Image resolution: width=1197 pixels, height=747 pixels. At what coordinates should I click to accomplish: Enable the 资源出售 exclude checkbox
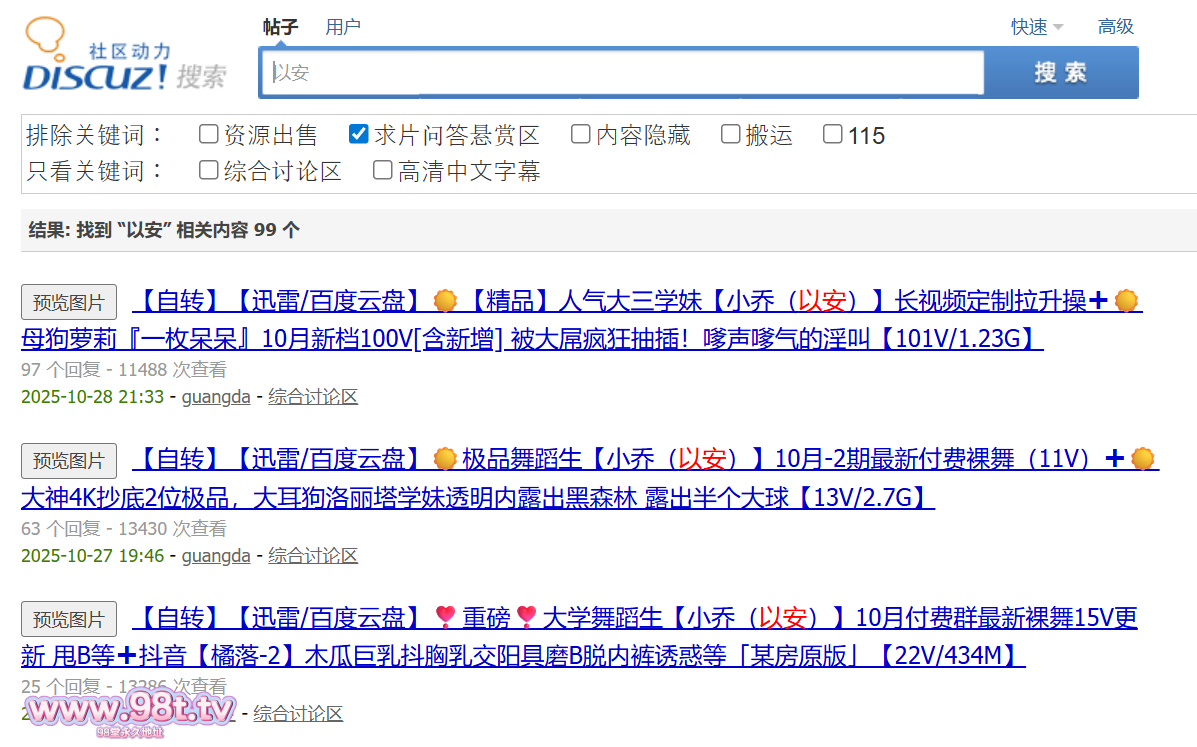pyautogui.click(x=208, y=134)
